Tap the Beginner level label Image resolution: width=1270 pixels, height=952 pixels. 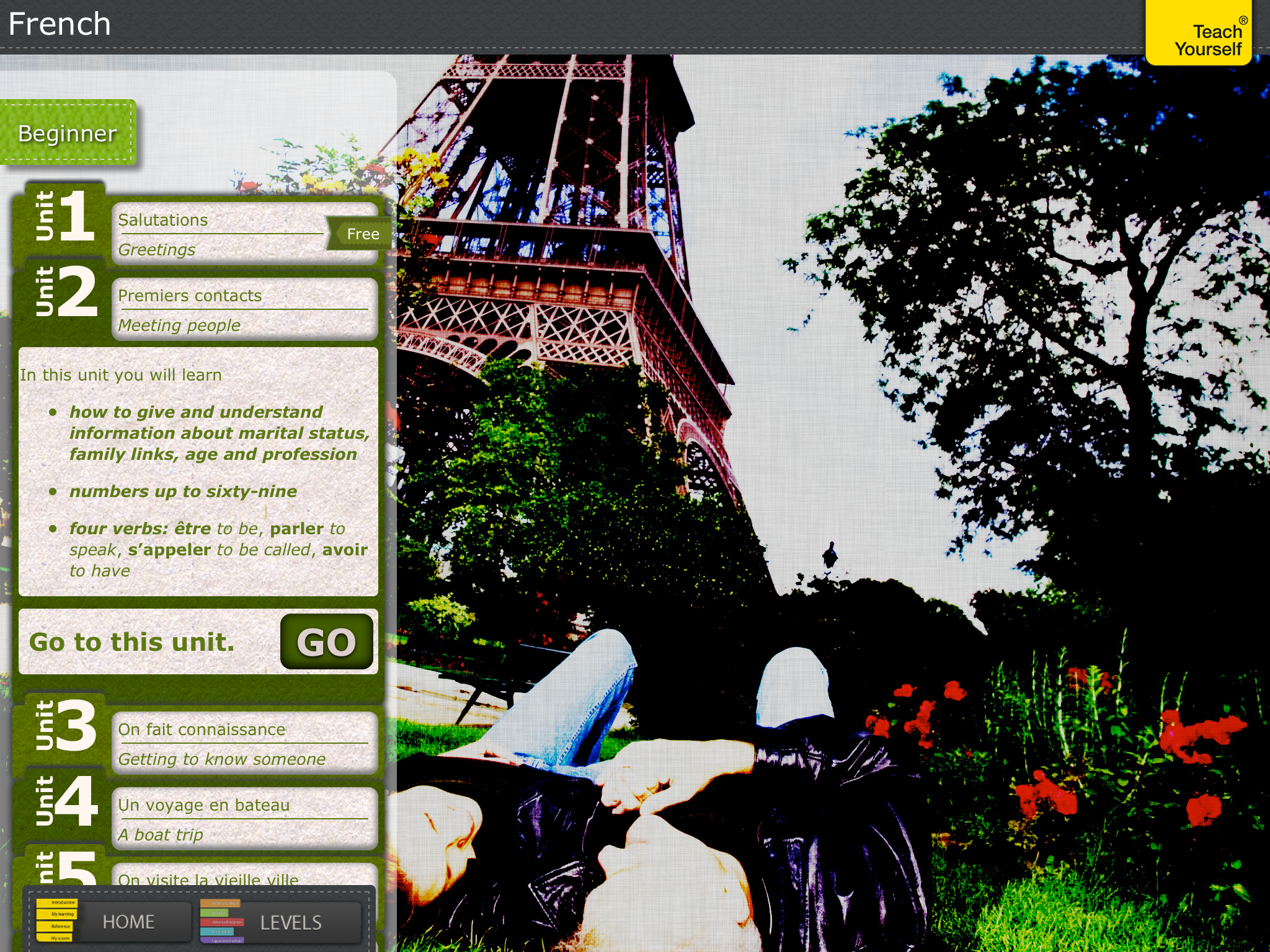click(x=67, y=134)
